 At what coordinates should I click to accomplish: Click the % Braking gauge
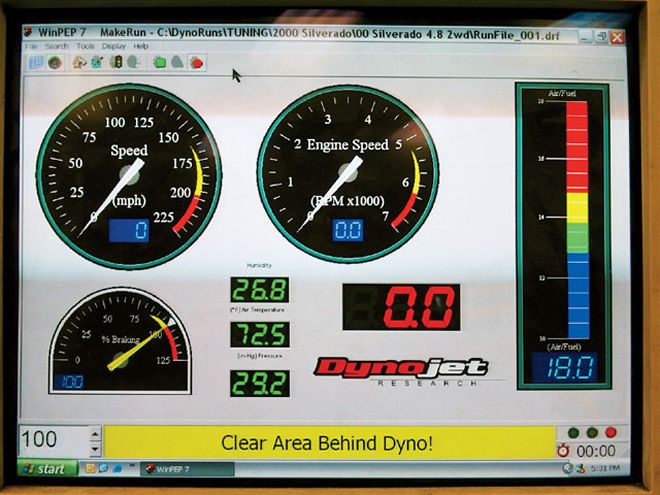pyautogui.click(x=120, y=341)
